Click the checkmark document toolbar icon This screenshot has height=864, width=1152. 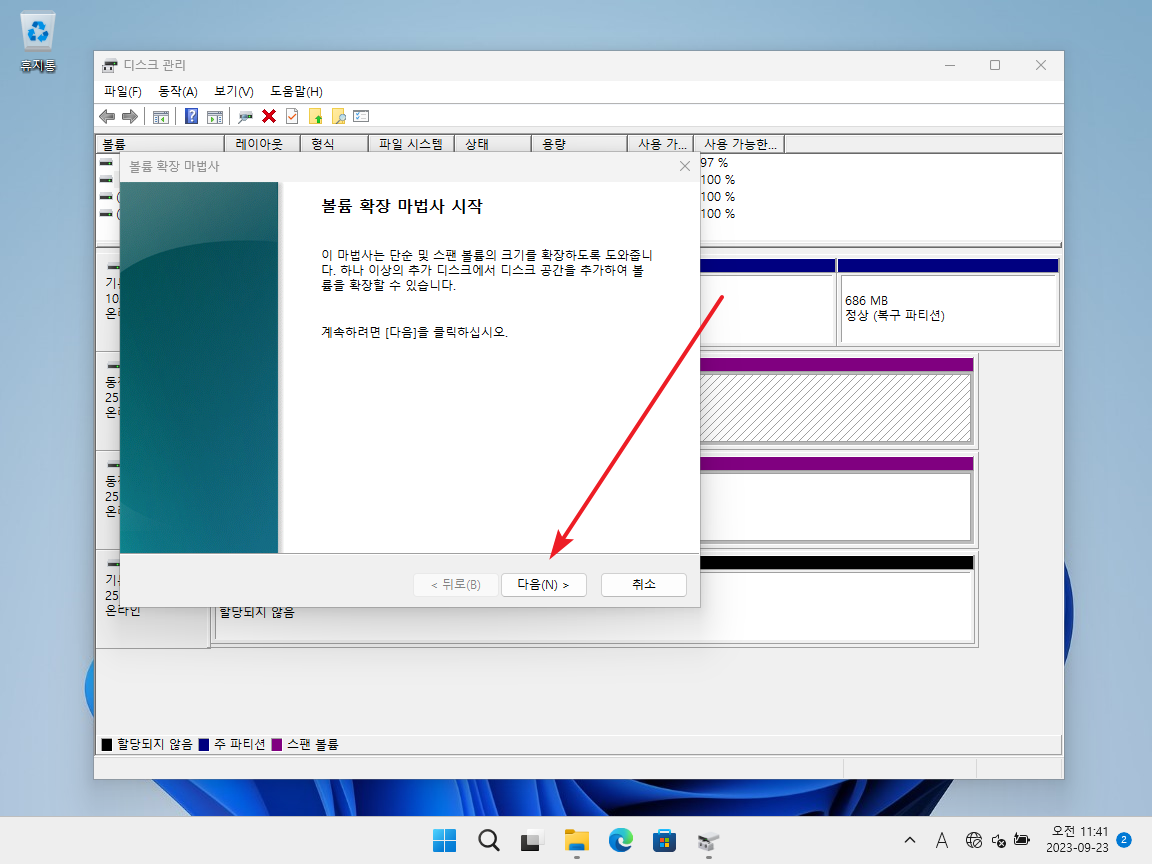click(292, 116)
